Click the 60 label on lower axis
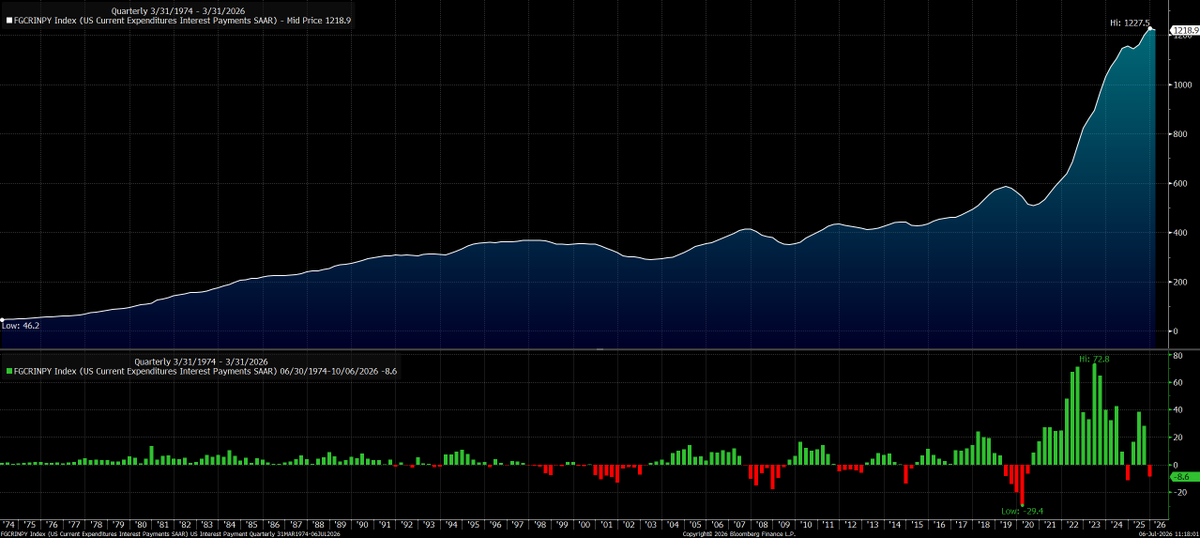This screenshot has height=538, width=1200. pyautogui.click(x=1178, y=382)
